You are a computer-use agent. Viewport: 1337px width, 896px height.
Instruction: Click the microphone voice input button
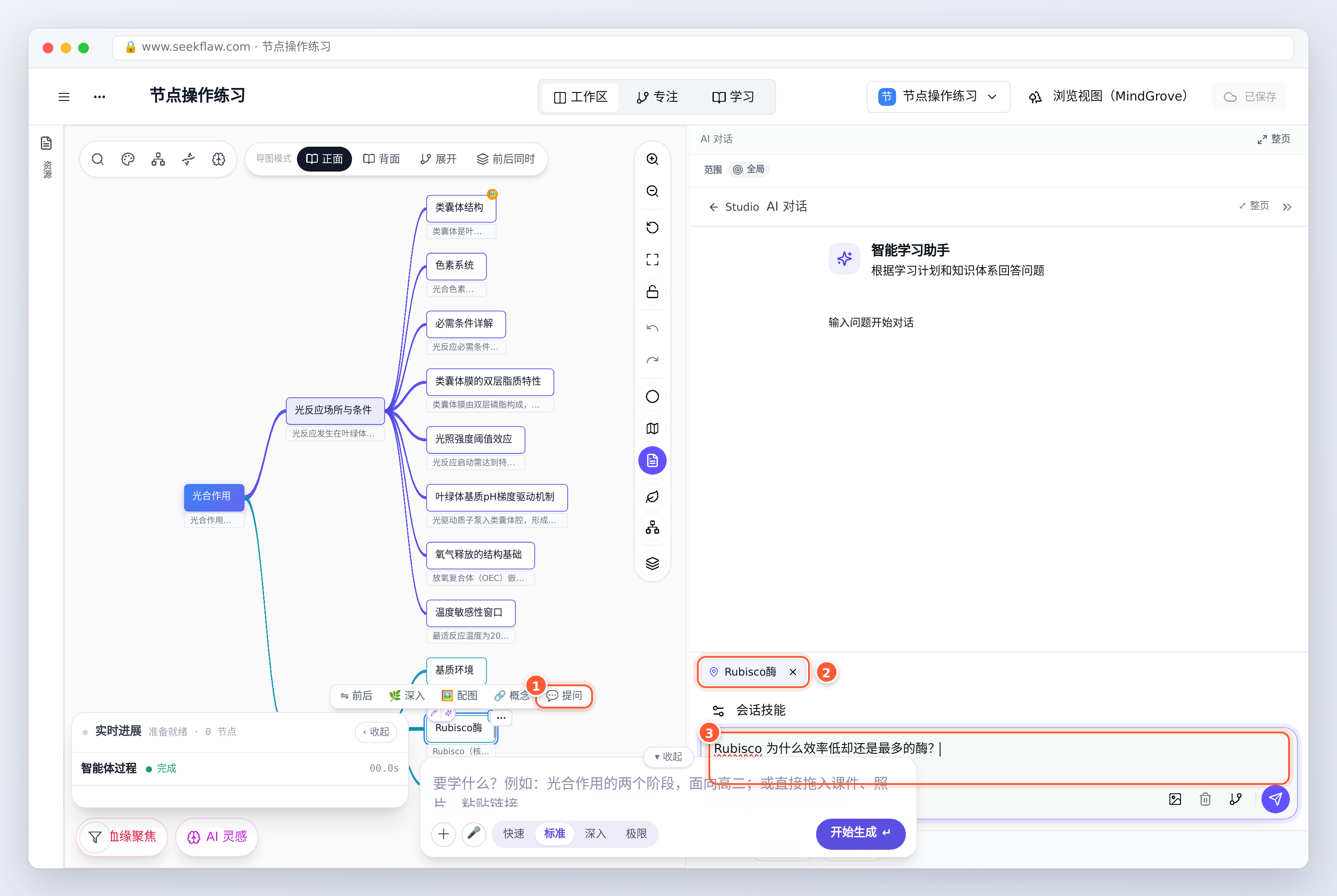pyautogui.click(x=474, y=834)
